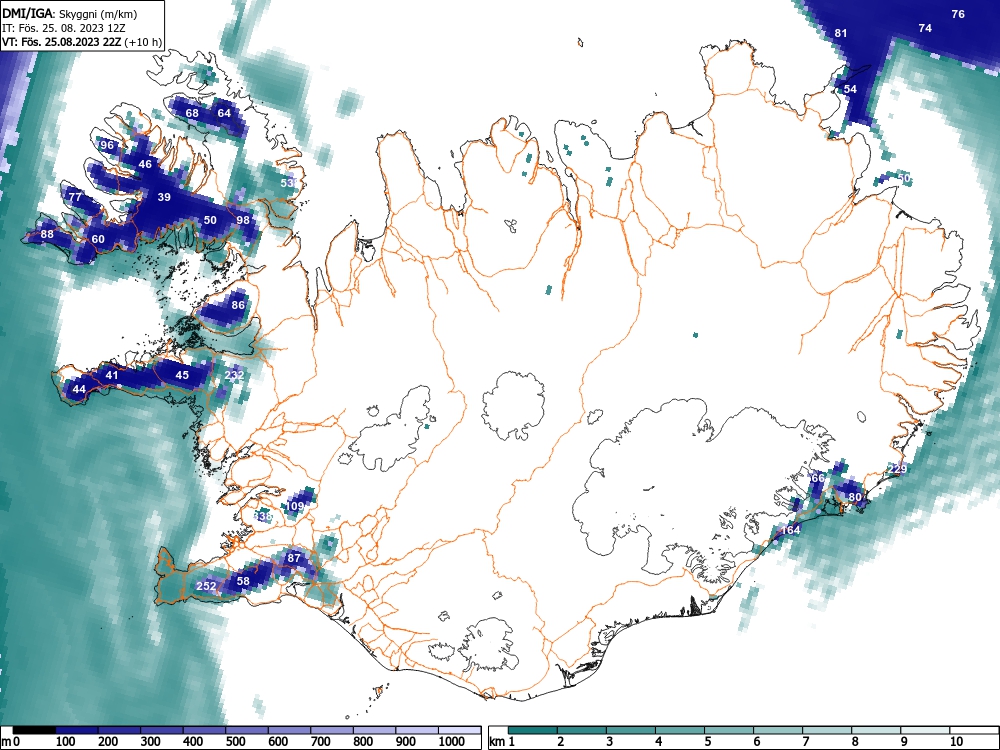Click the visibility value 109 on the map
Viewport: 1000px width, 750px height.
click(295, 506)
